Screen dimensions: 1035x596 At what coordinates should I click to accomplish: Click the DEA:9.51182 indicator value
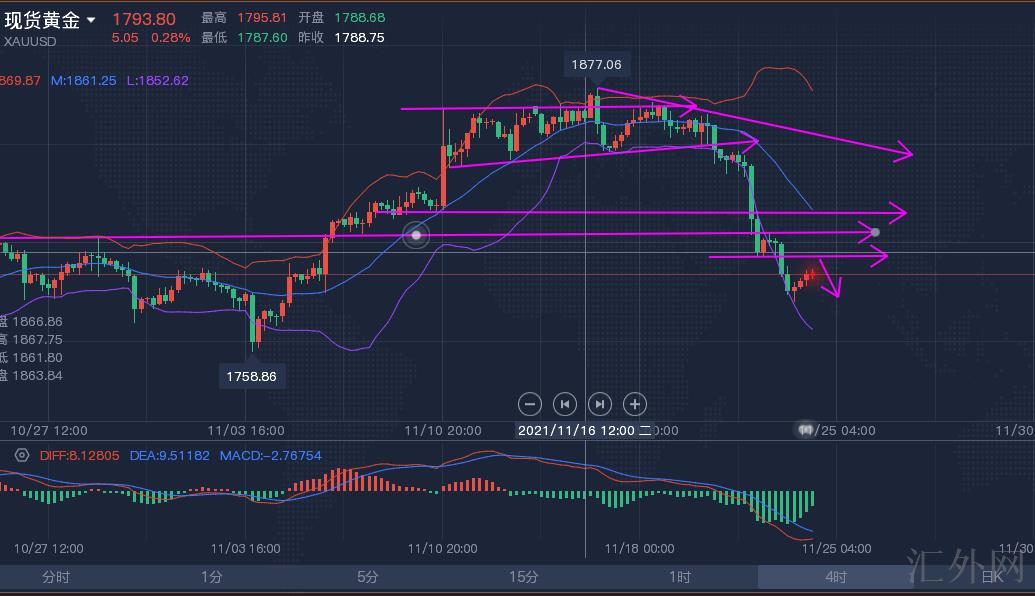169,455
